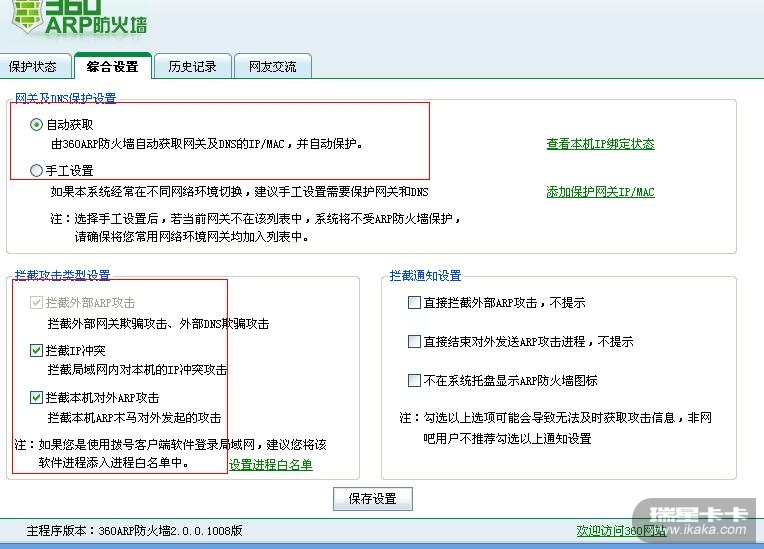This screenshot has width=764, height=549.
Task: Open the 查看本机IP绑定状态 link
Action: tap(600, 144)
